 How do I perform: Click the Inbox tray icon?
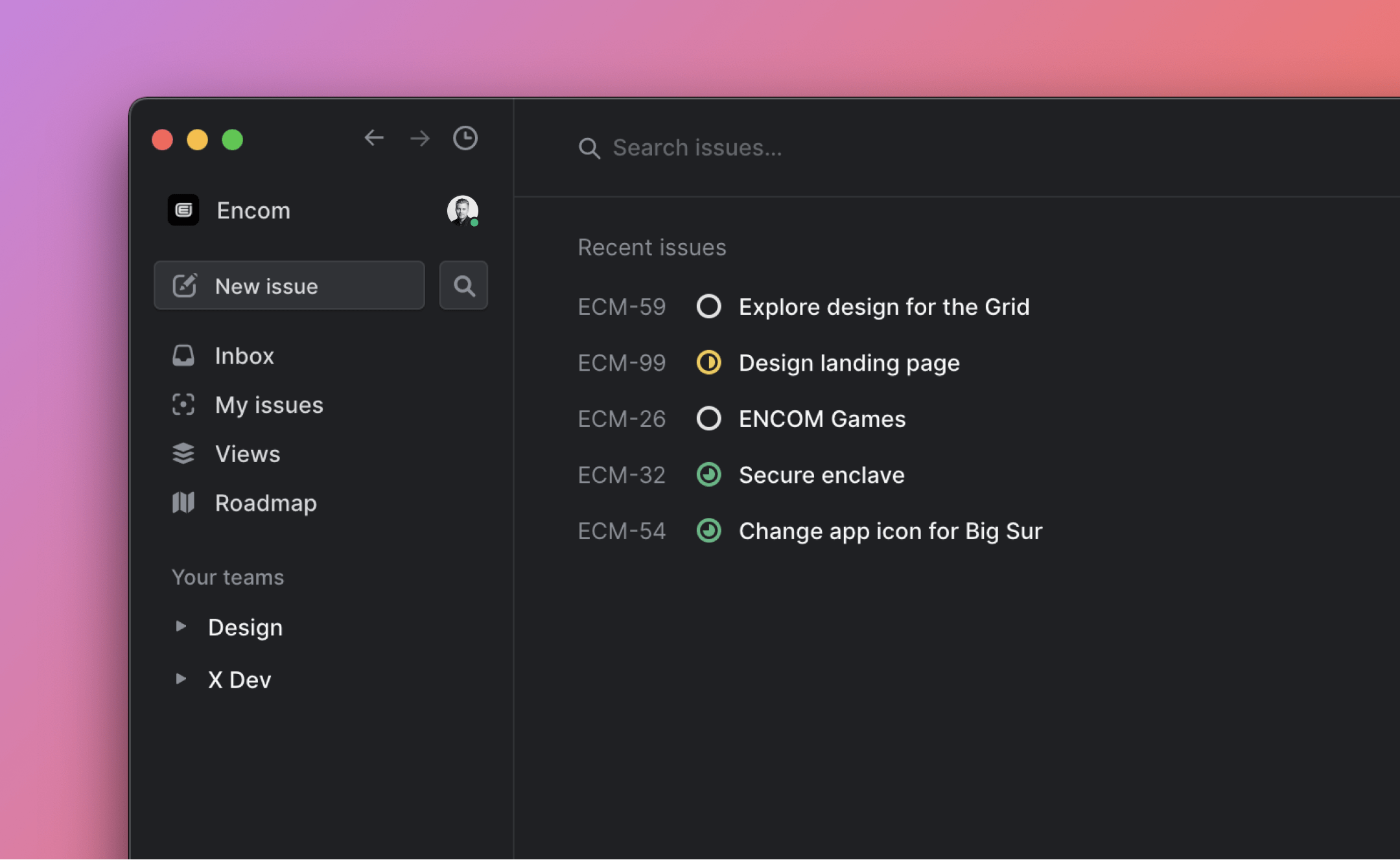[x=183, y=355]
